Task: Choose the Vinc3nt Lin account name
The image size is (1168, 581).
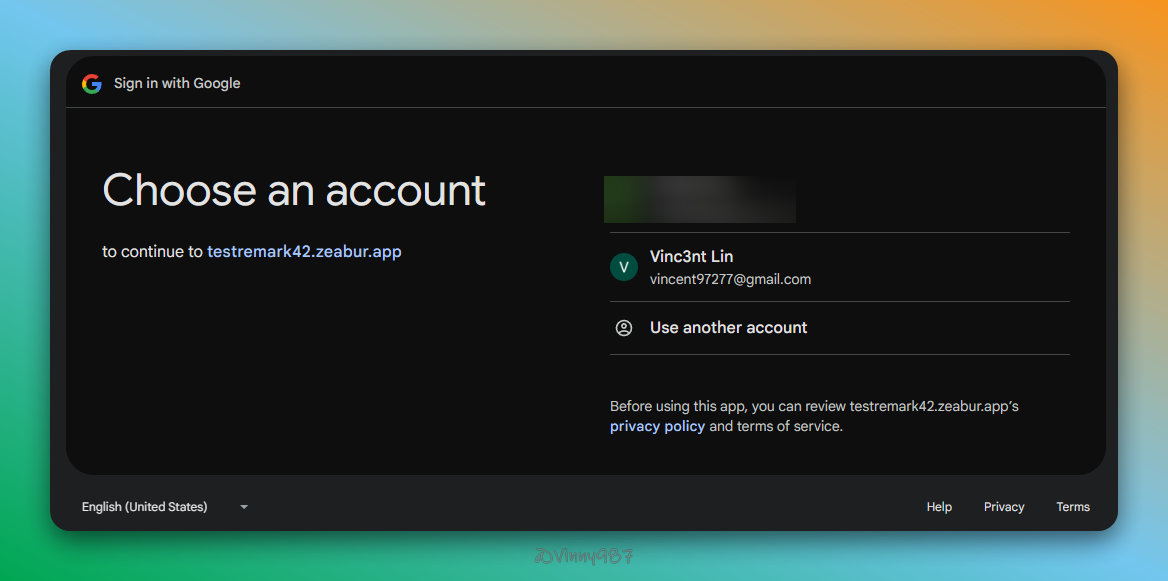Action: pos(691,257)
